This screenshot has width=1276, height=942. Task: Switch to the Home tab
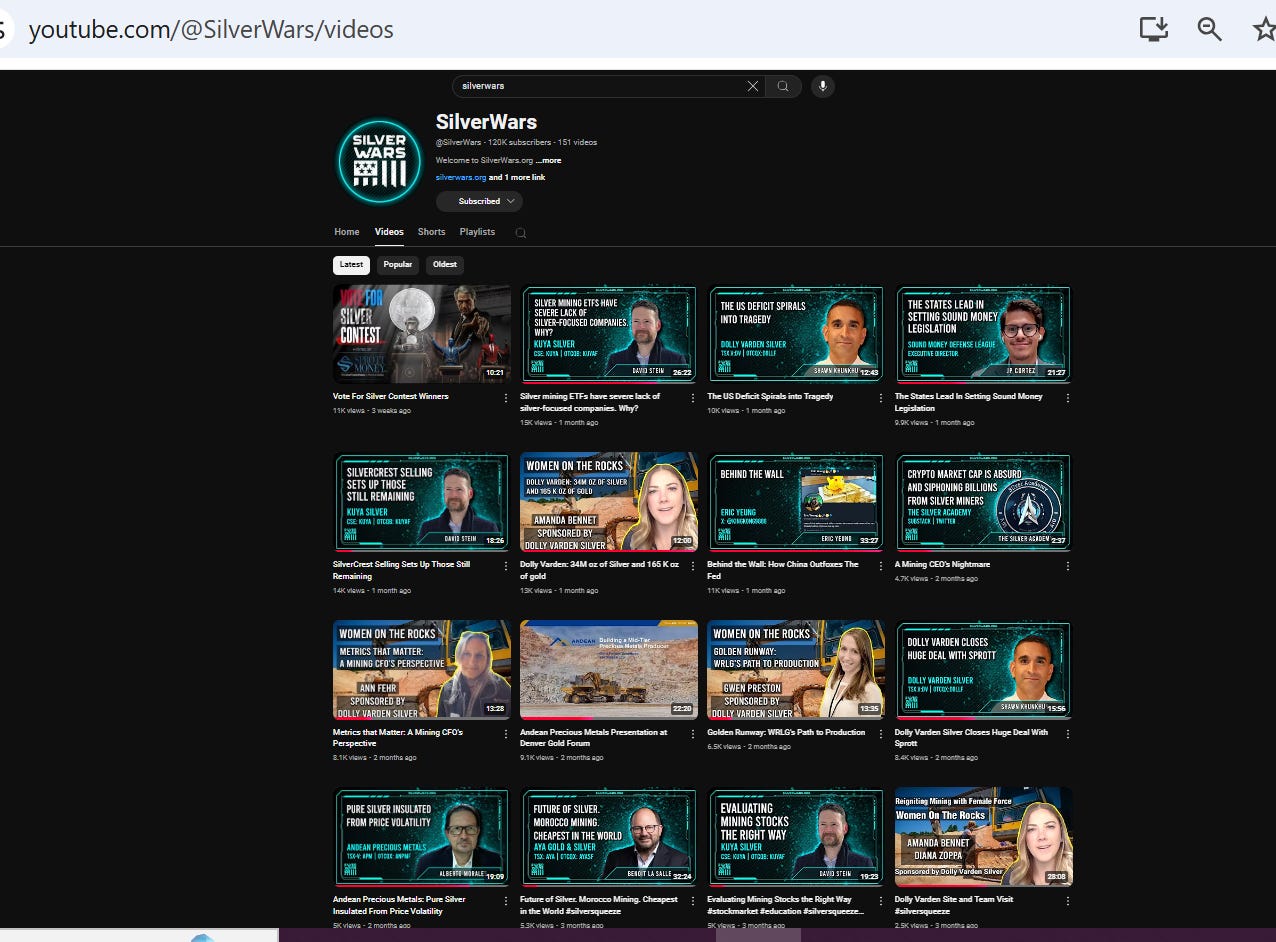347,232
